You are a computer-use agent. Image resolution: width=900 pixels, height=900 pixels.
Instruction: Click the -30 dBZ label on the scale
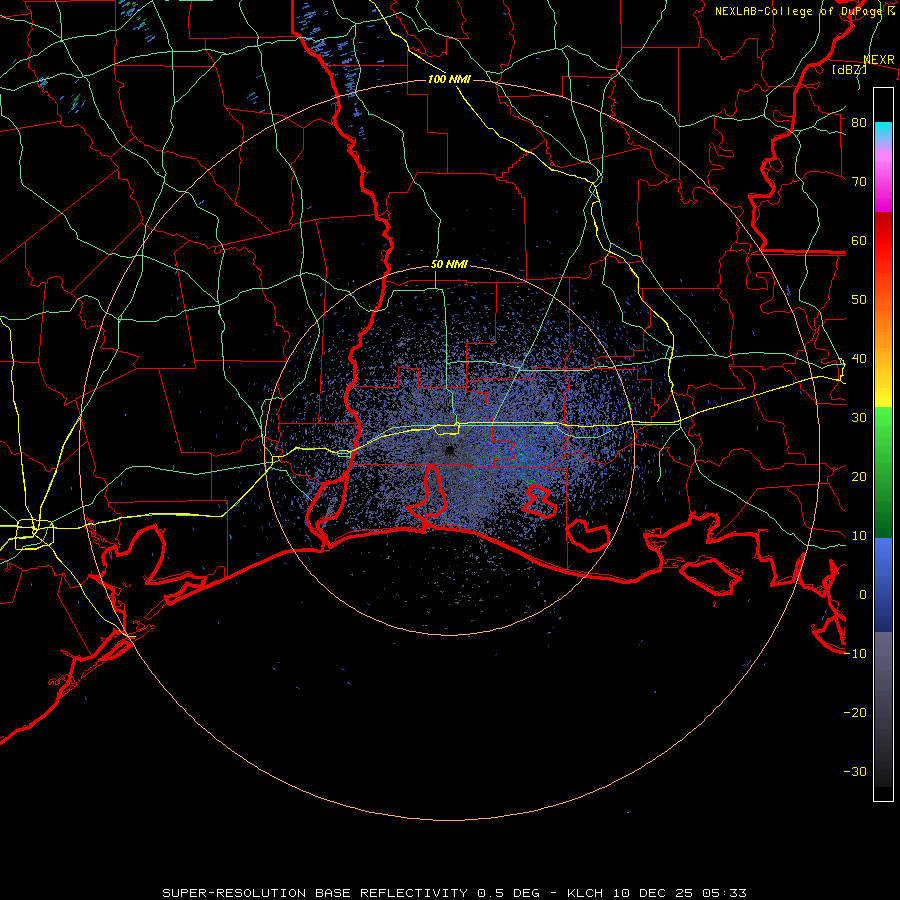(x=855, y=772)
